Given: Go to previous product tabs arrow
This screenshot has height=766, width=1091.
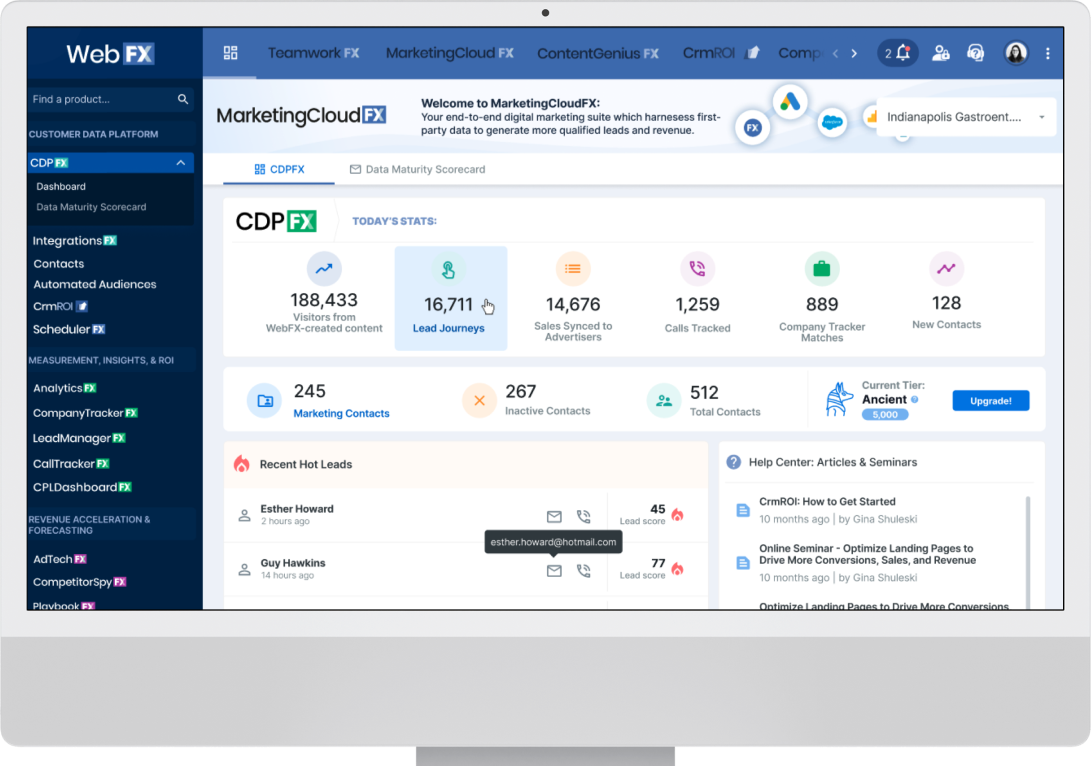Looking at the screenshot, I should coord(836,54).
